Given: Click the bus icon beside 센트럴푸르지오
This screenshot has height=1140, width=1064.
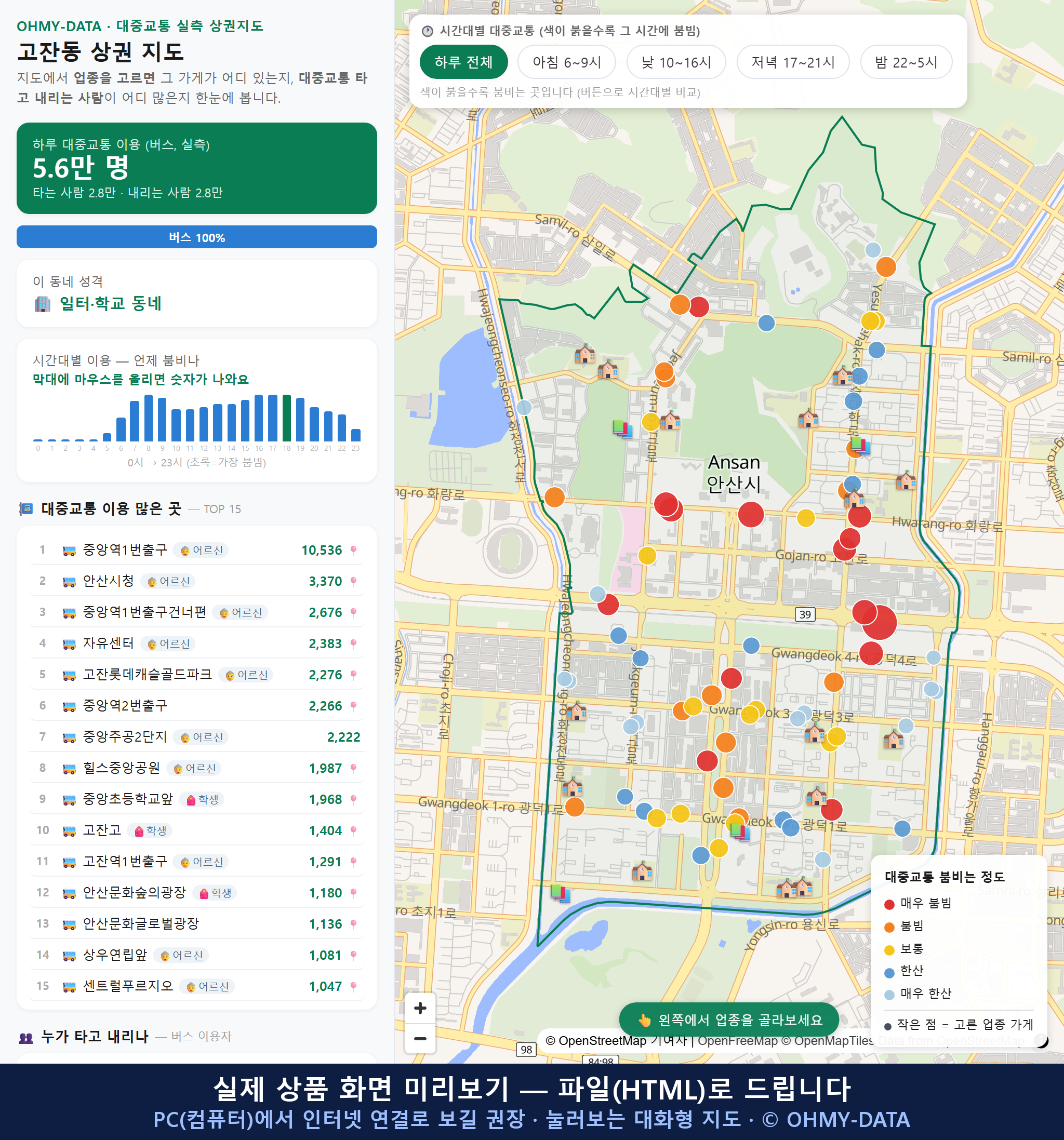Looking at the screenshot, I should coord(69,986).
